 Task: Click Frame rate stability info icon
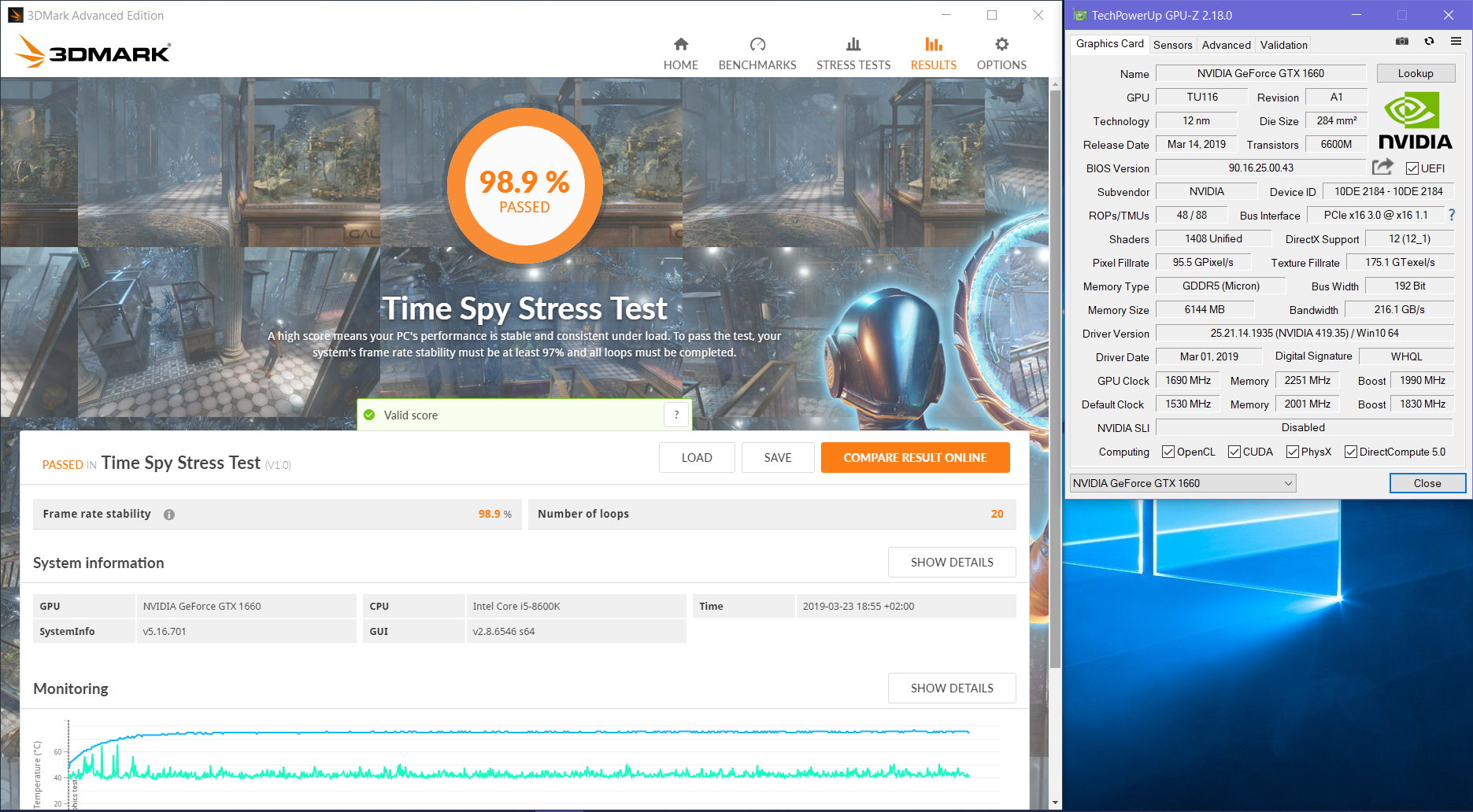pyautogui.click(x=169, y=515)
